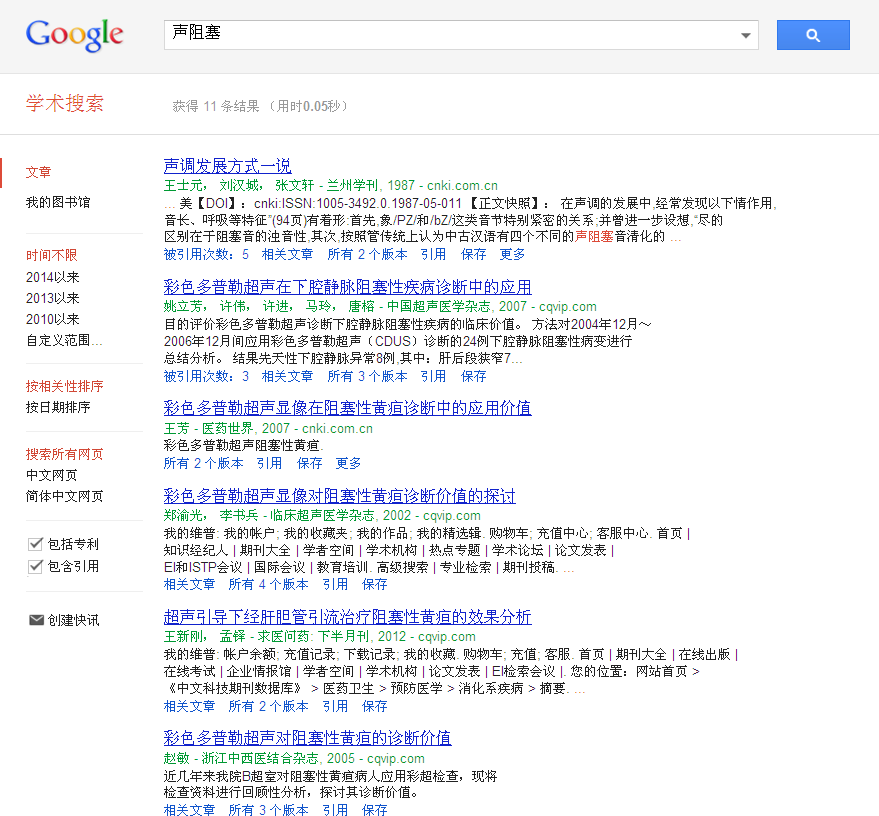Toggle the 包括专利 checkbox

click(36, 544)
